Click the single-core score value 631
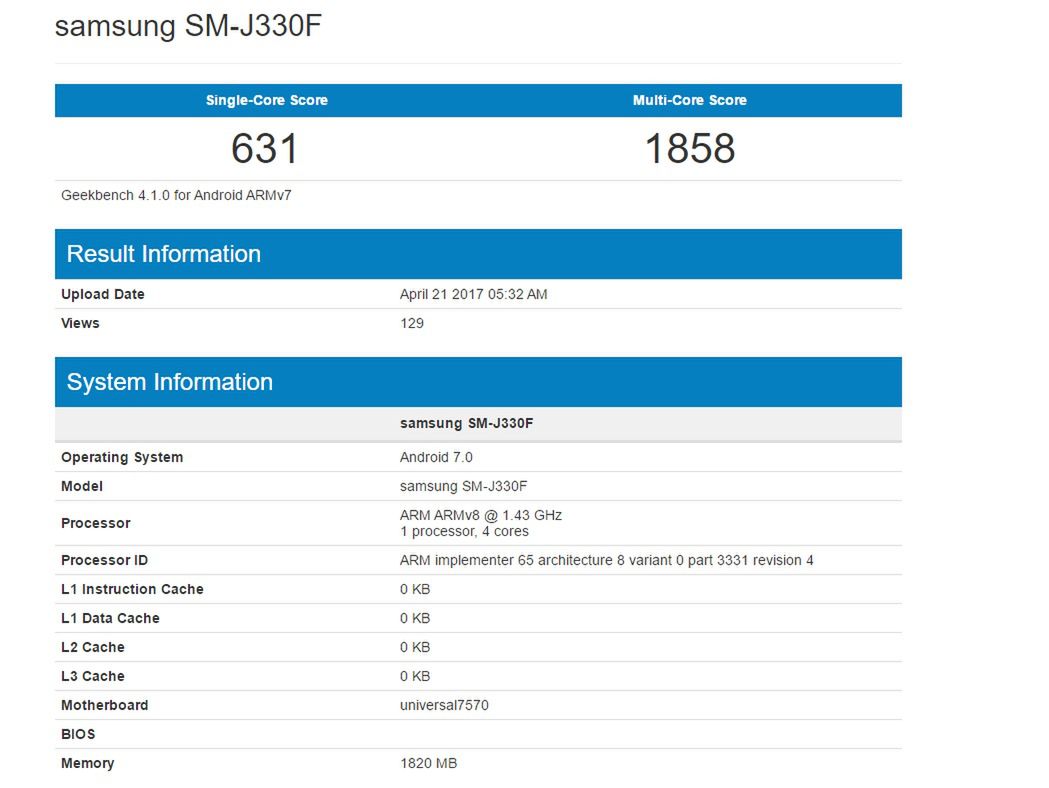This screenshot has height=788, width=1049. click(266, 149)
